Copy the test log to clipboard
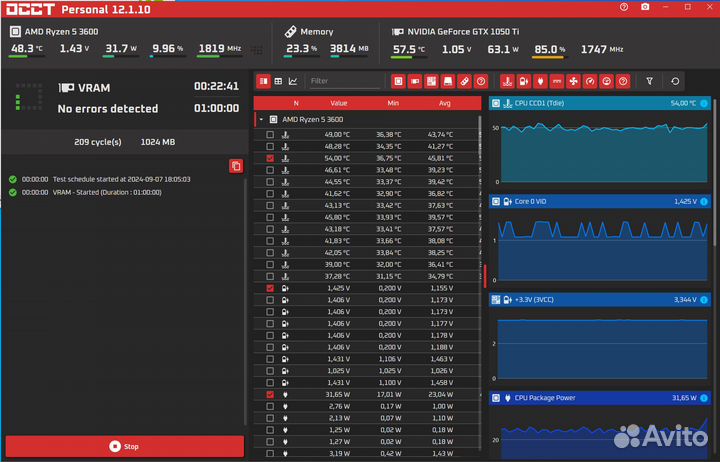The image size is (720, 462). (235, 166)
